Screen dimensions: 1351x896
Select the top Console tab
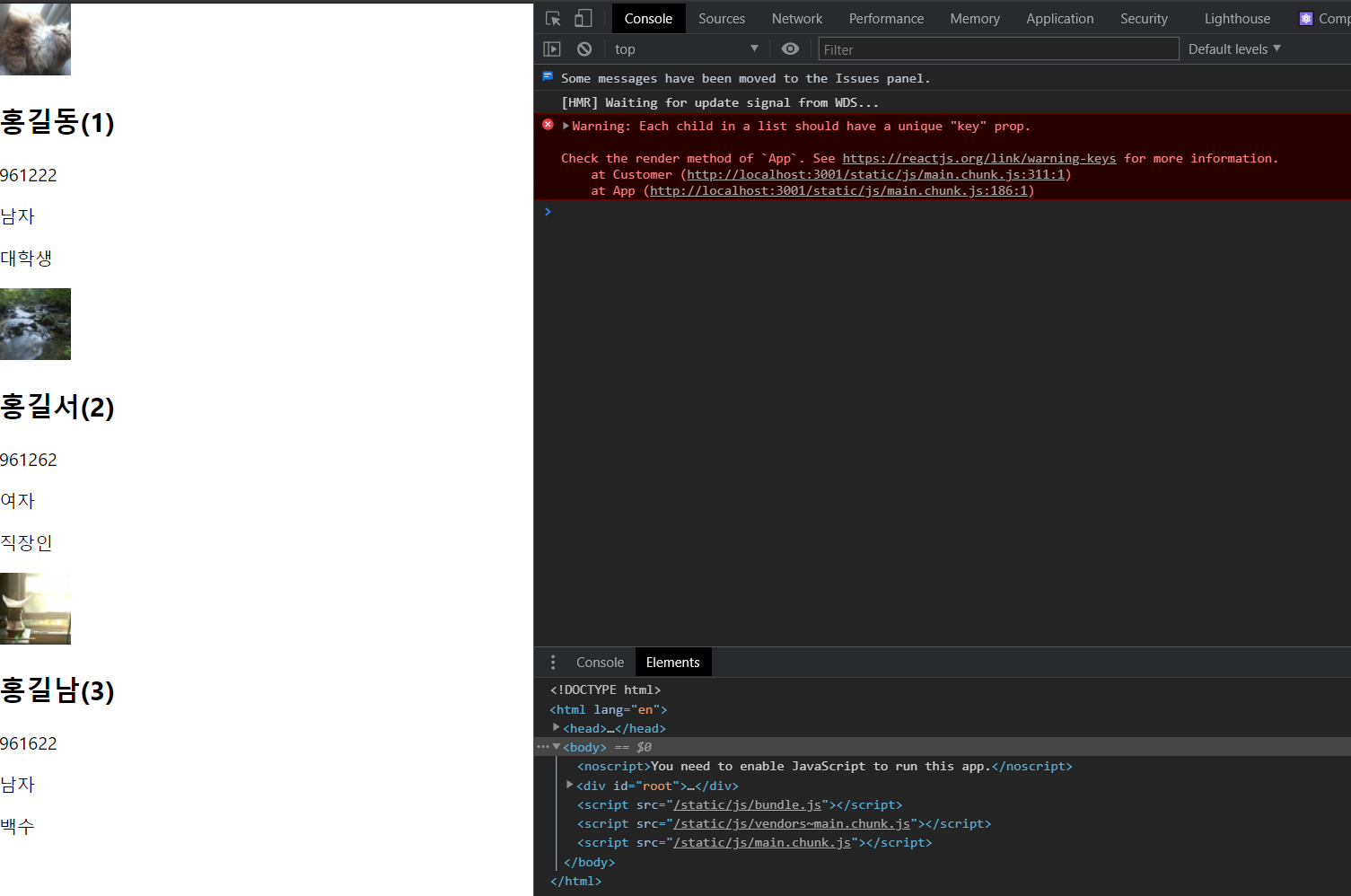coord(648,19)
